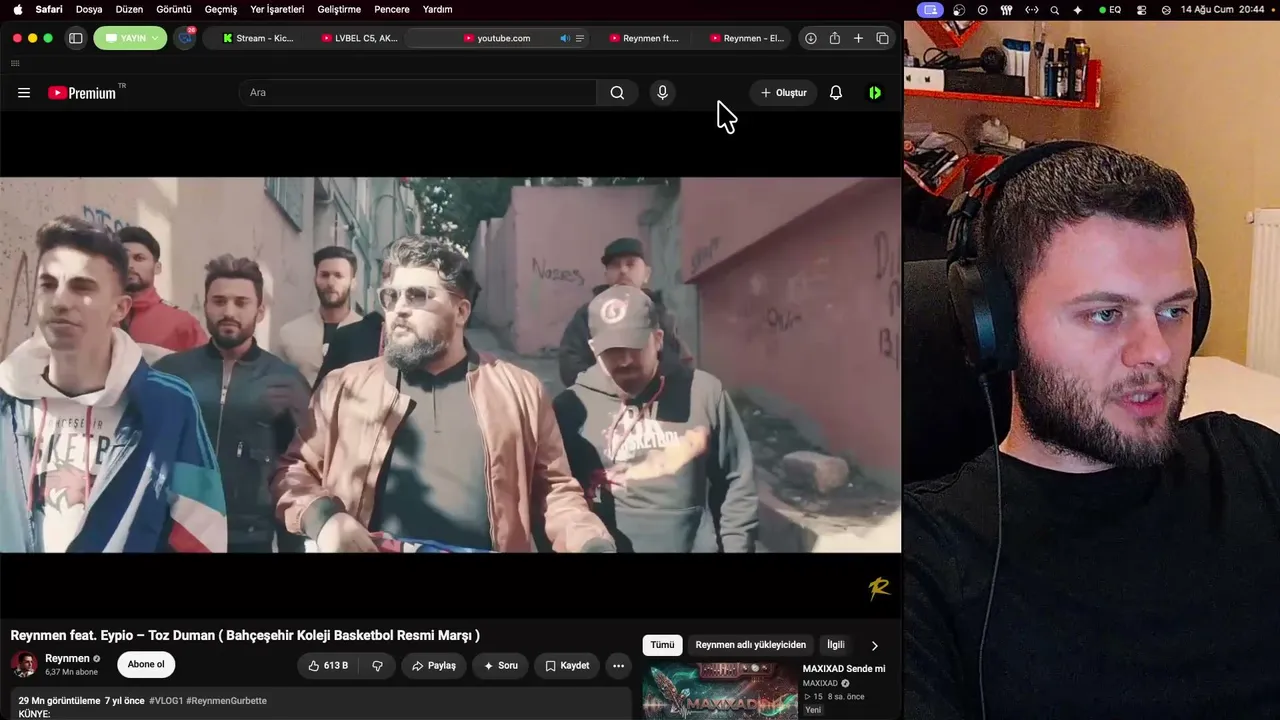Open the MAXIXAD Sende mi video thumbnail
This screenshot has height=720, width=1280.
[719, 691]
